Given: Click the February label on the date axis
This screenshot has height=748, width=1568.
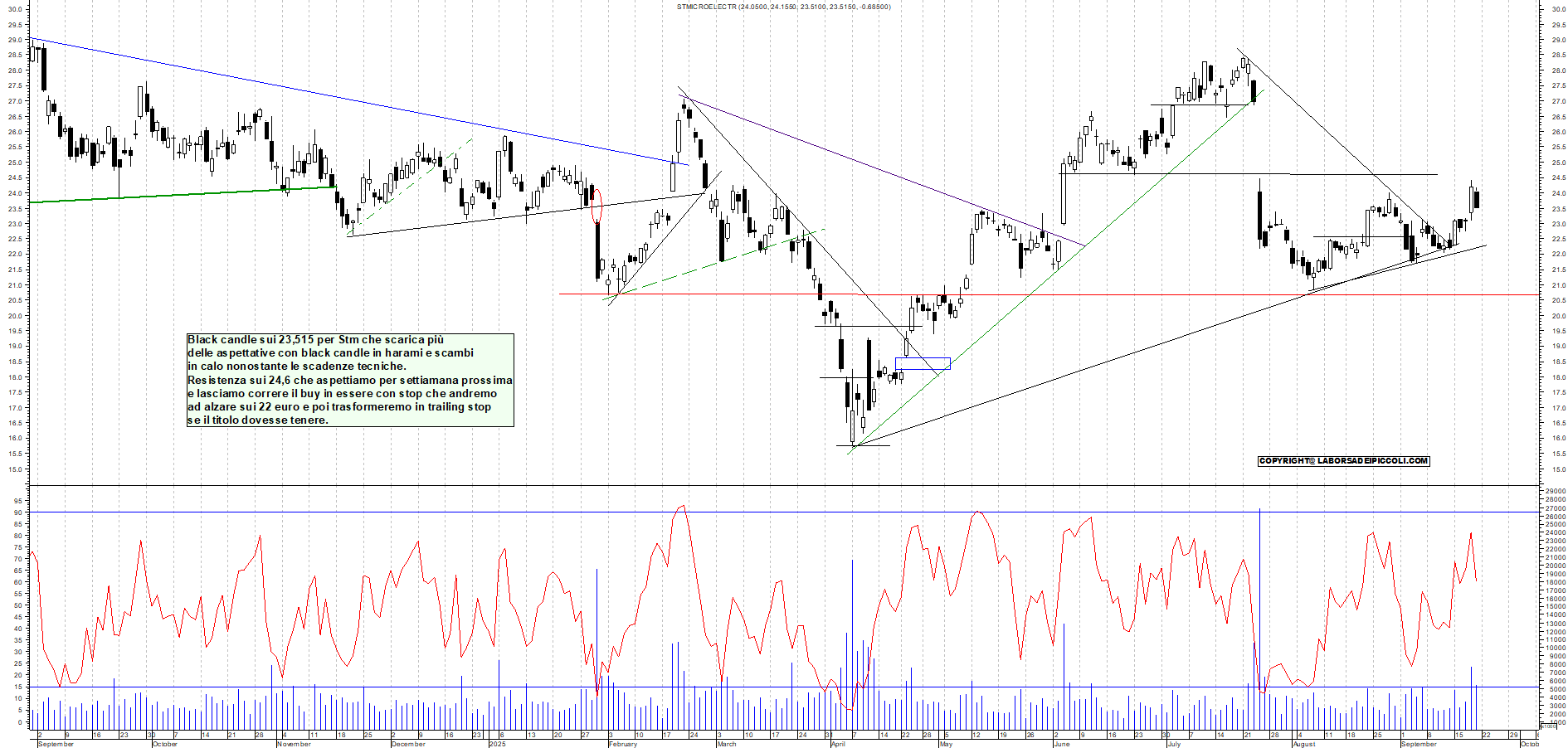Looking at the screenshot, I should tap(623, 744).
